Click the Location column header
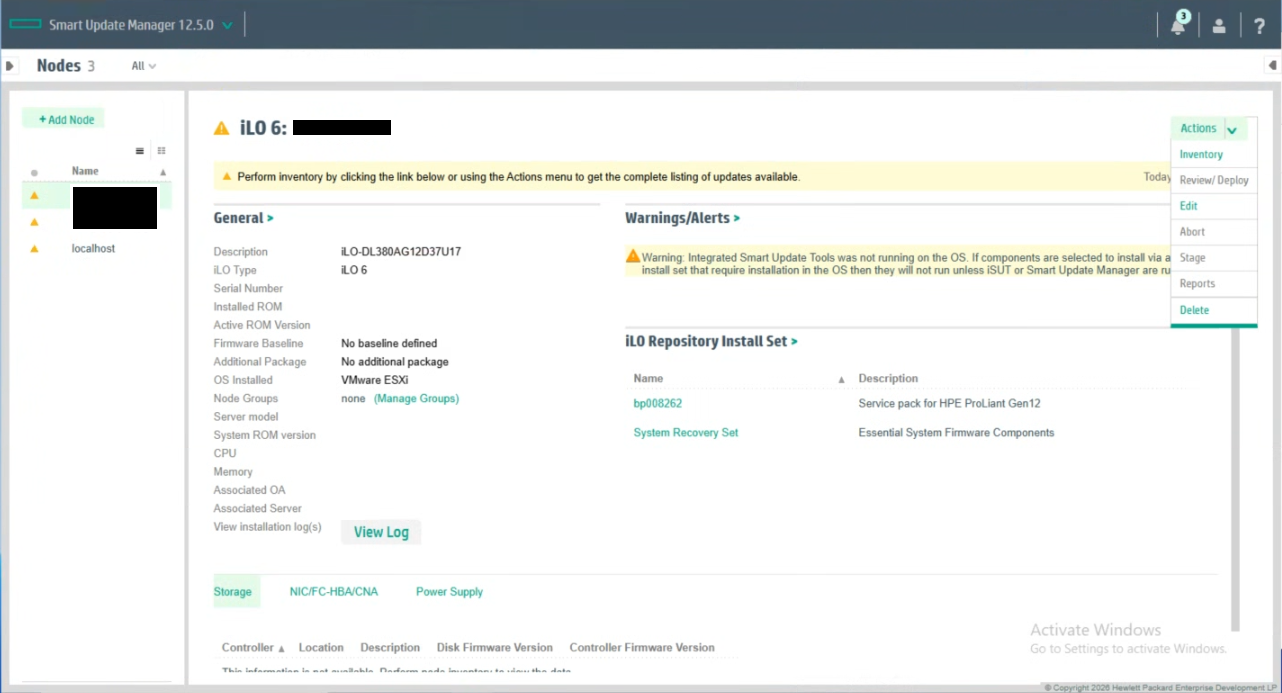 point(321,647)
